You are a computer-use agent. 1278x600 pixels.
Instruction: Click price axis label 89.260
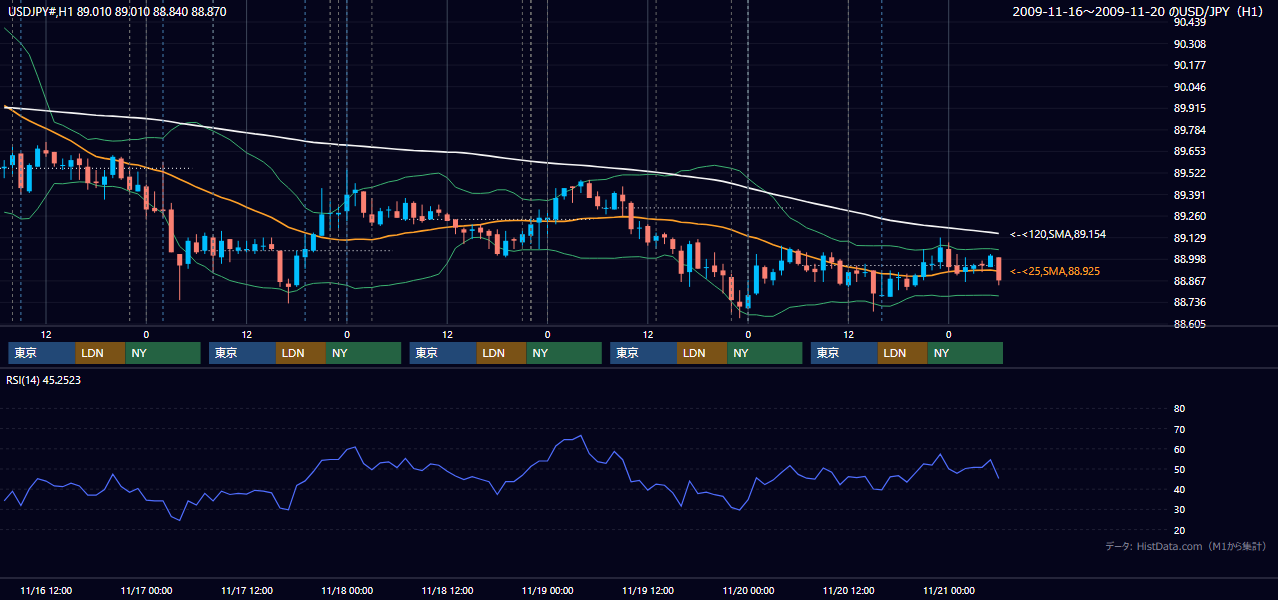pos(1190,216)
